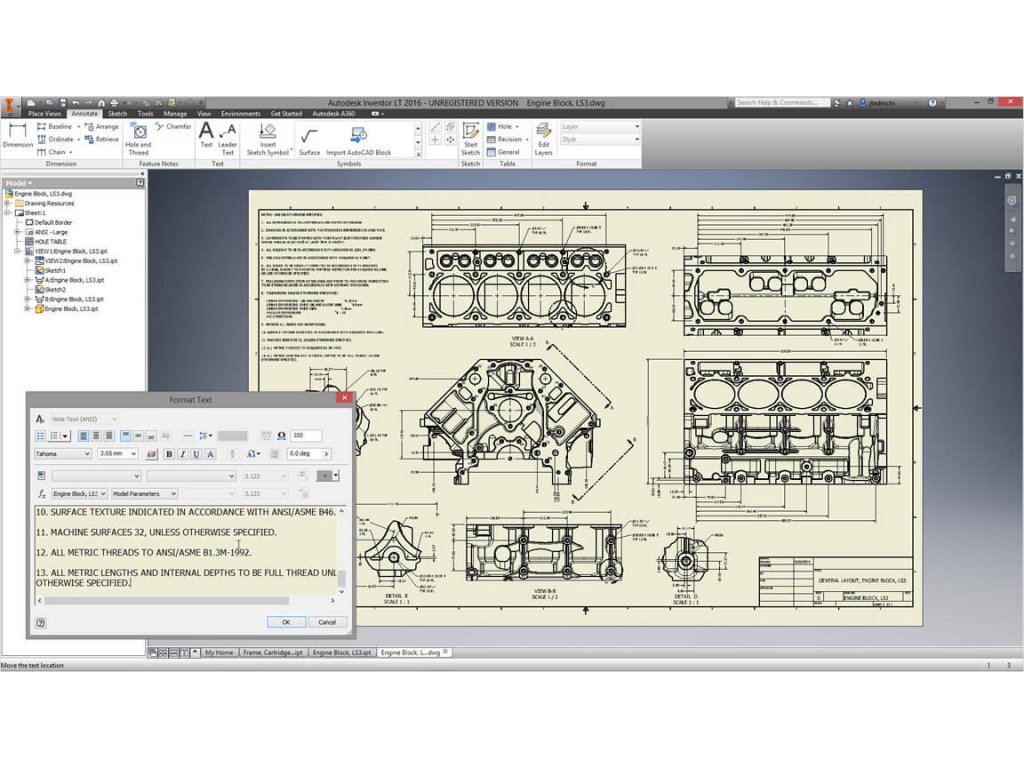
Task: Open the Engine Block, LS3.ipt document tab
Action: 342,652
